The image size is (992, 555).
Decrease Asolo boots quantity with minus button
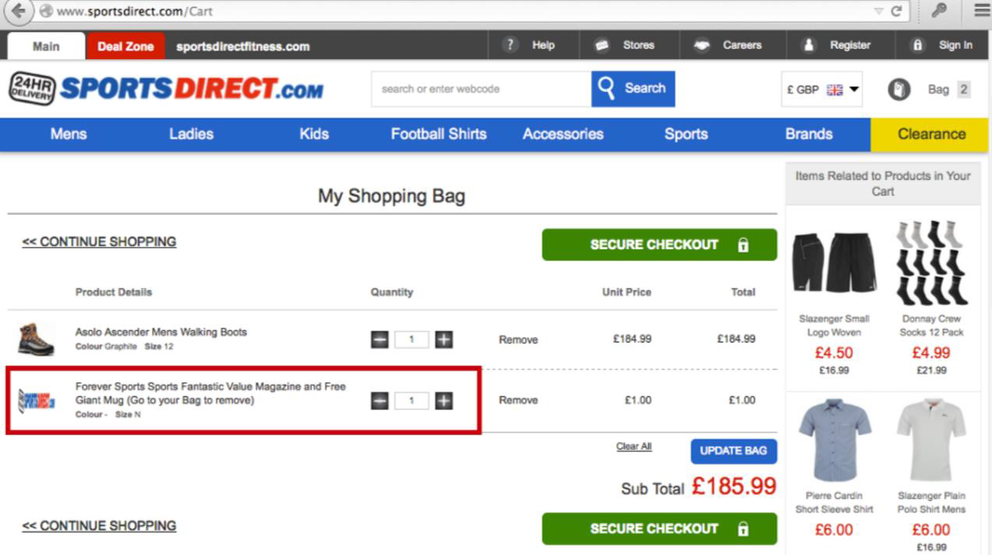tap(380, 340)
